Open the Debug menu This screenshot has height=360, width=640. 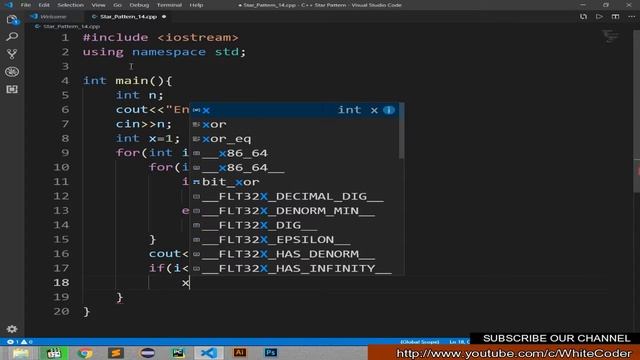[139, 5]
